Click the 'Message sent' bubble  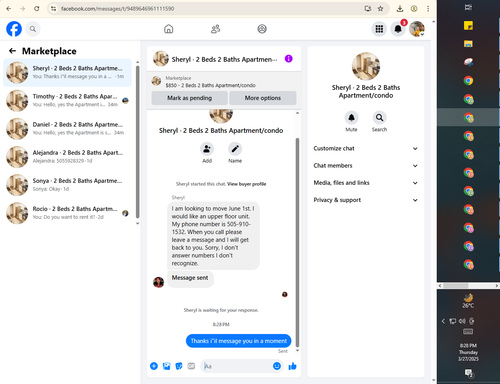[x=190, y=278]
